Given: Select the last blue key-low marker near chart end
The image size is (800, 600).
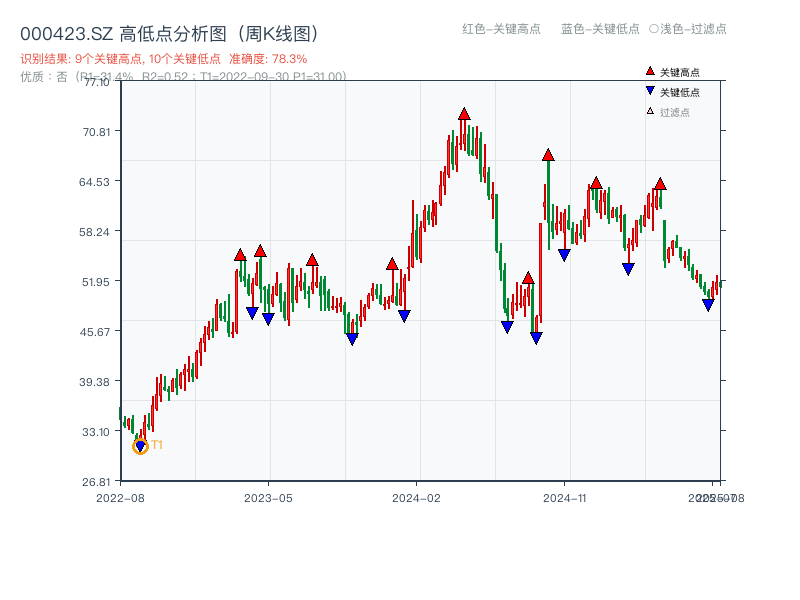Looking at the screenshot, I should point(708,305).
